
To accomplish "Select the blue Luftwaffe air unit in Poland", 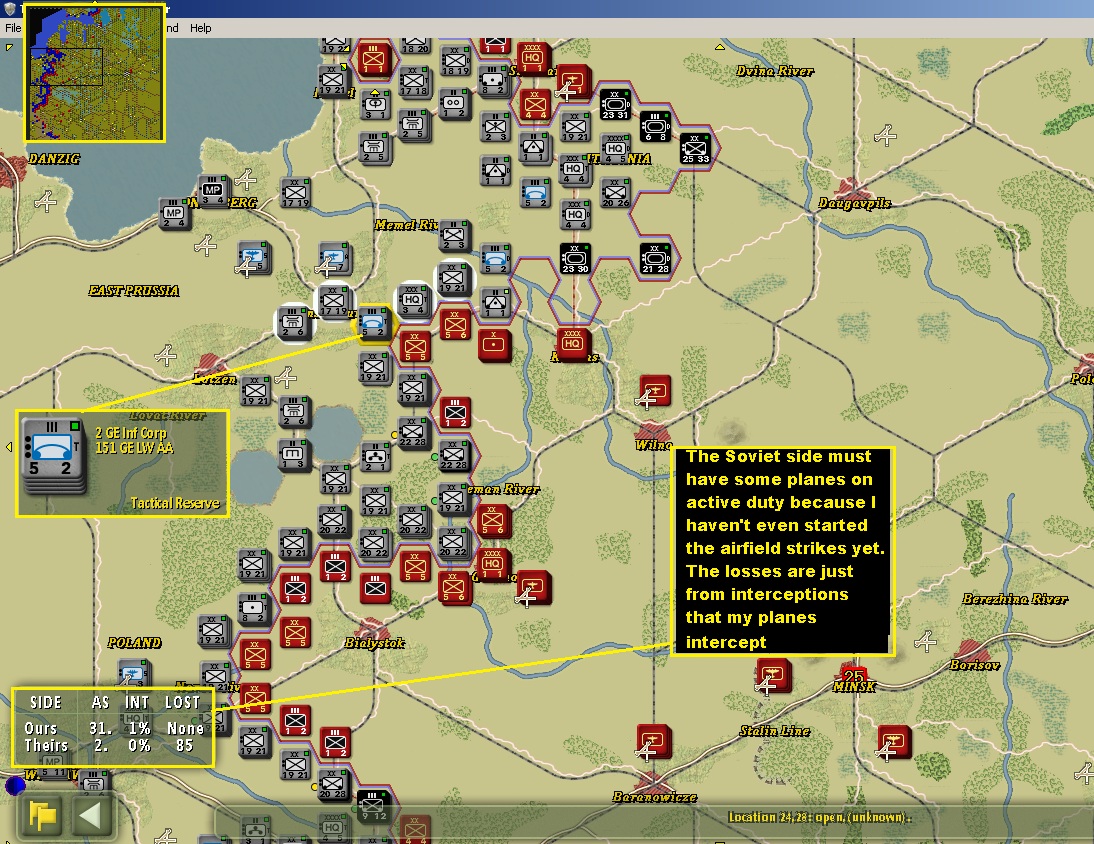I will pos(133,675).
